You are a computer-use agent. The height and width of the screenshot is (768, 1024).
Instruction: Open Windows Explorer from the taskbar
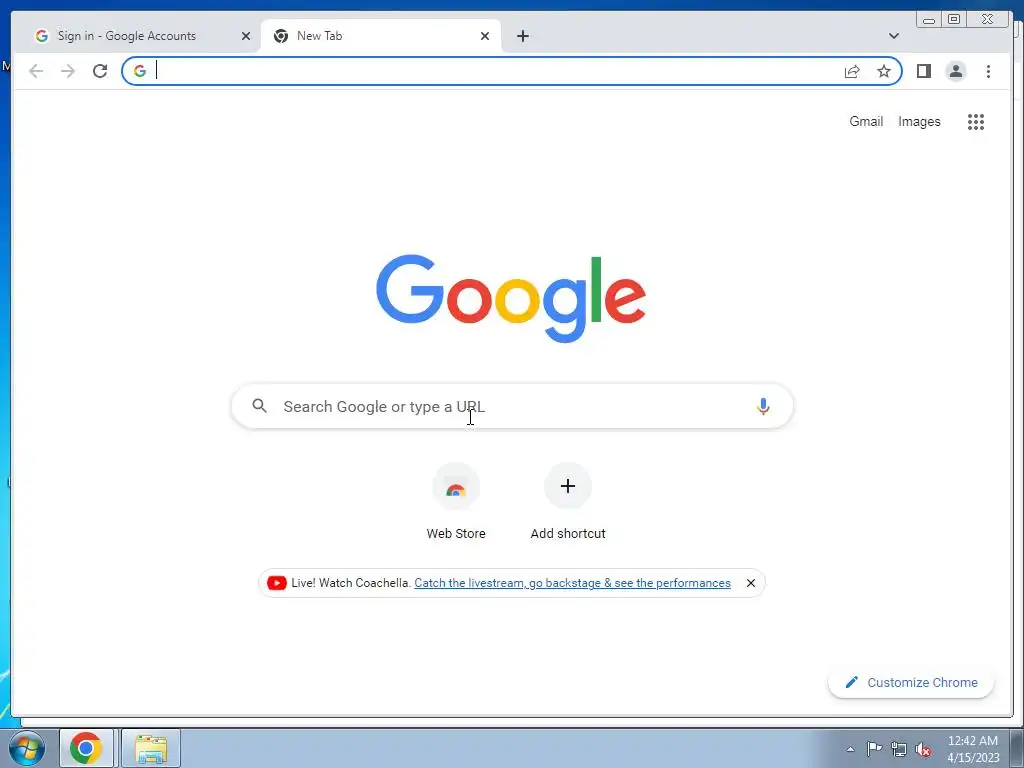151,748
